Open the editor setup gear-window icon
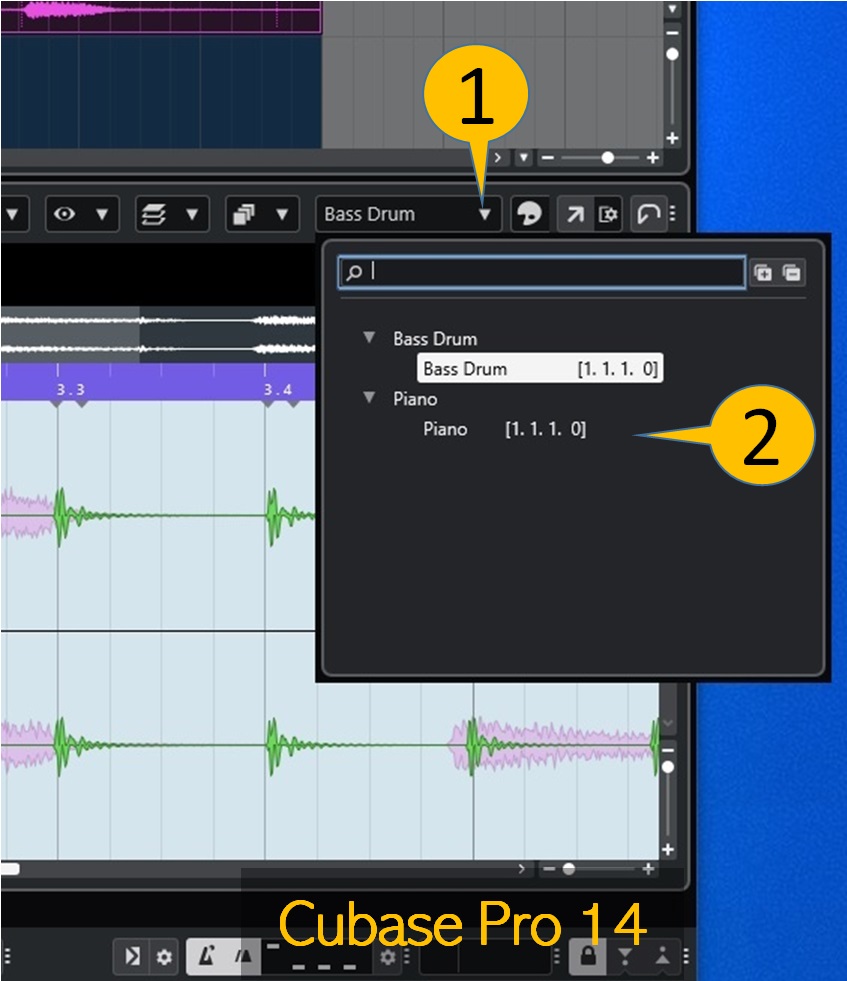 607,215
